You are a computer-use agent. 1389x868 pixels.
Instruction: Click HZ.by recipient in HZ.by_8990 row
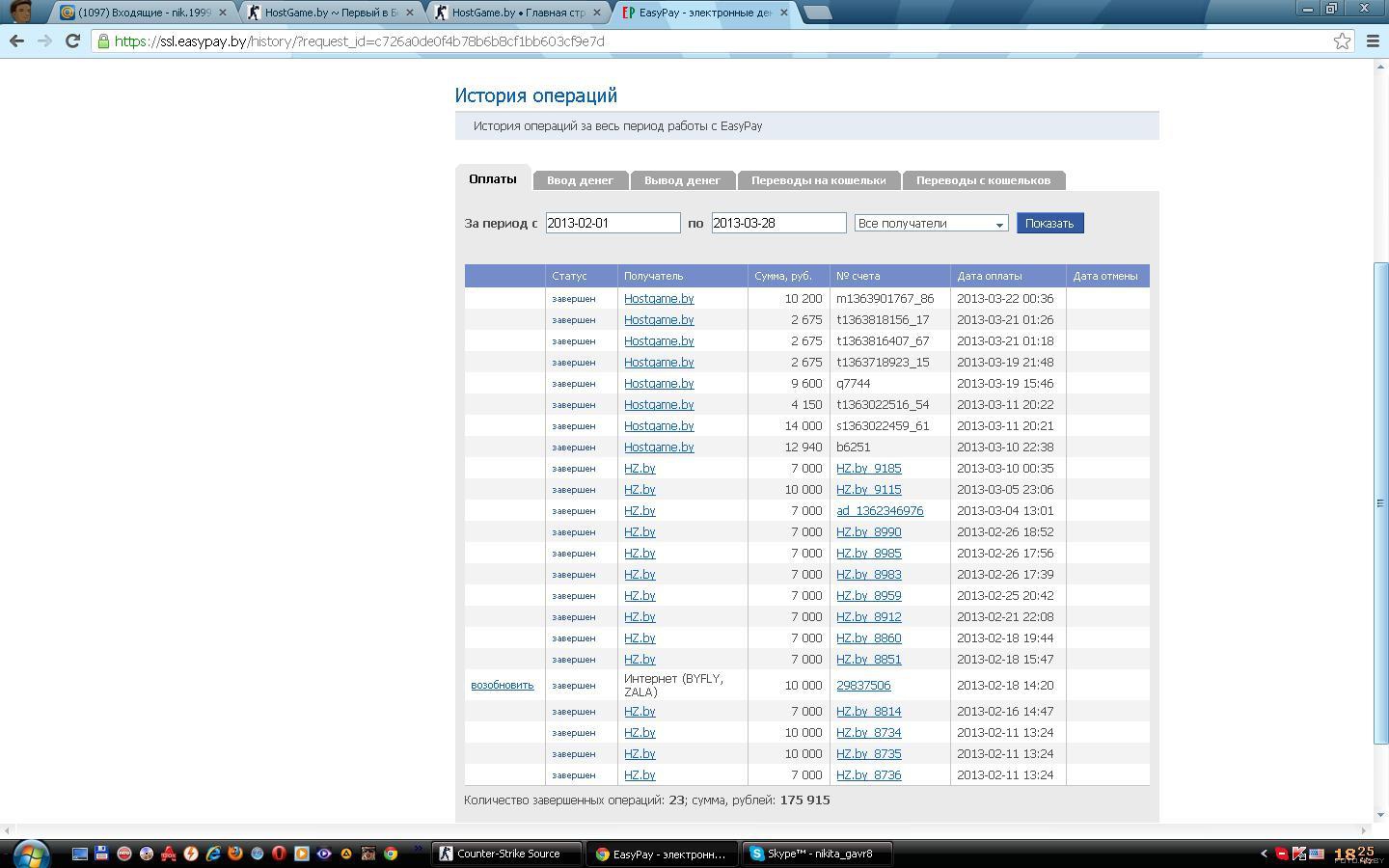coord(640,531)
